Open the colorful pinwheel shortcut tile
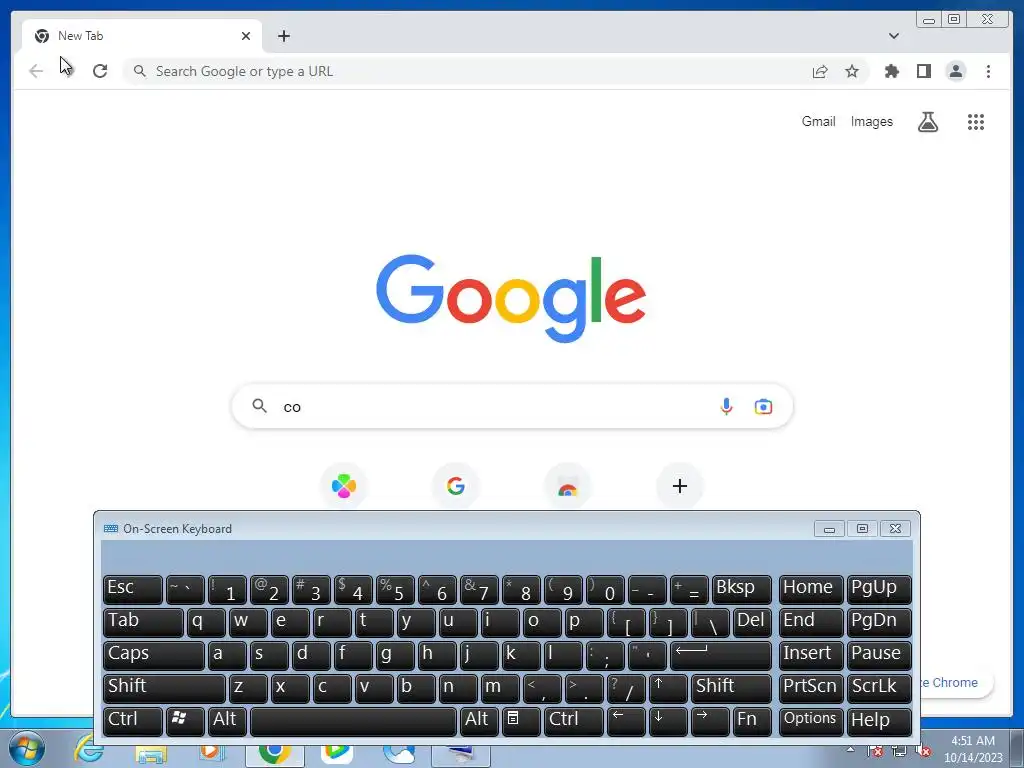 (344, 486)
